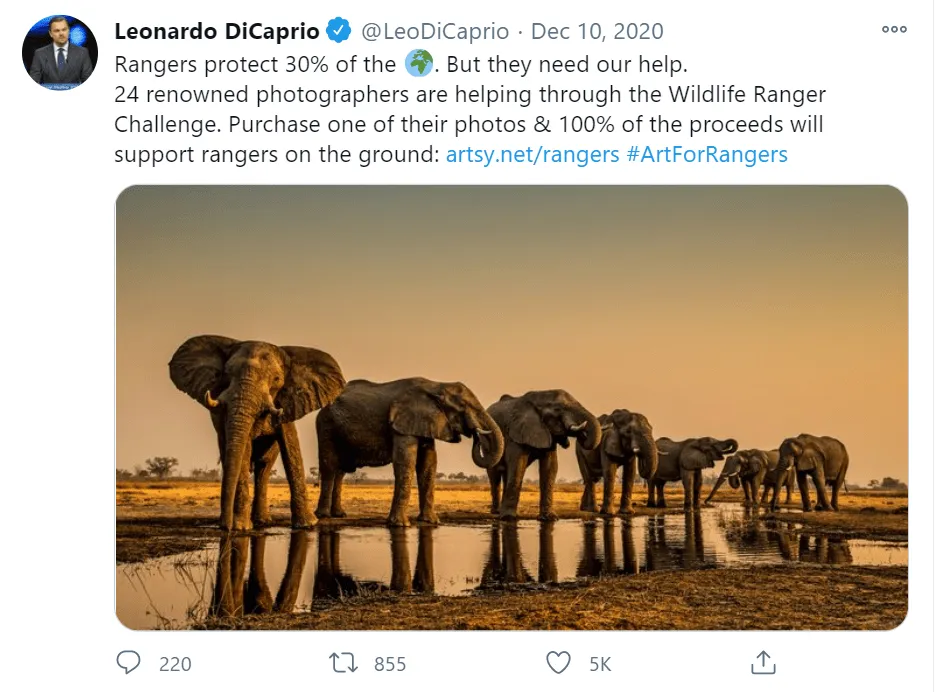952x692 pixels.
Task: Click the reply speech bubble icon
Action: [x=129, y=662]
